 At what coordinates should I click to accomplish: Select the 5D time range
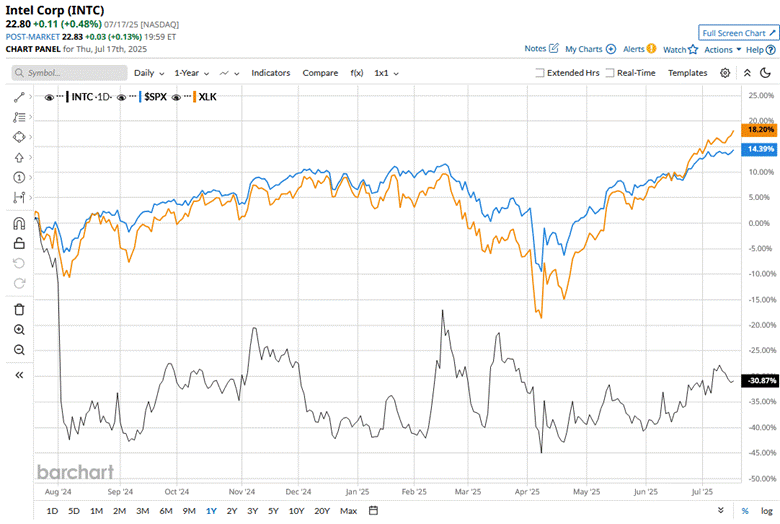click(74, 511)
